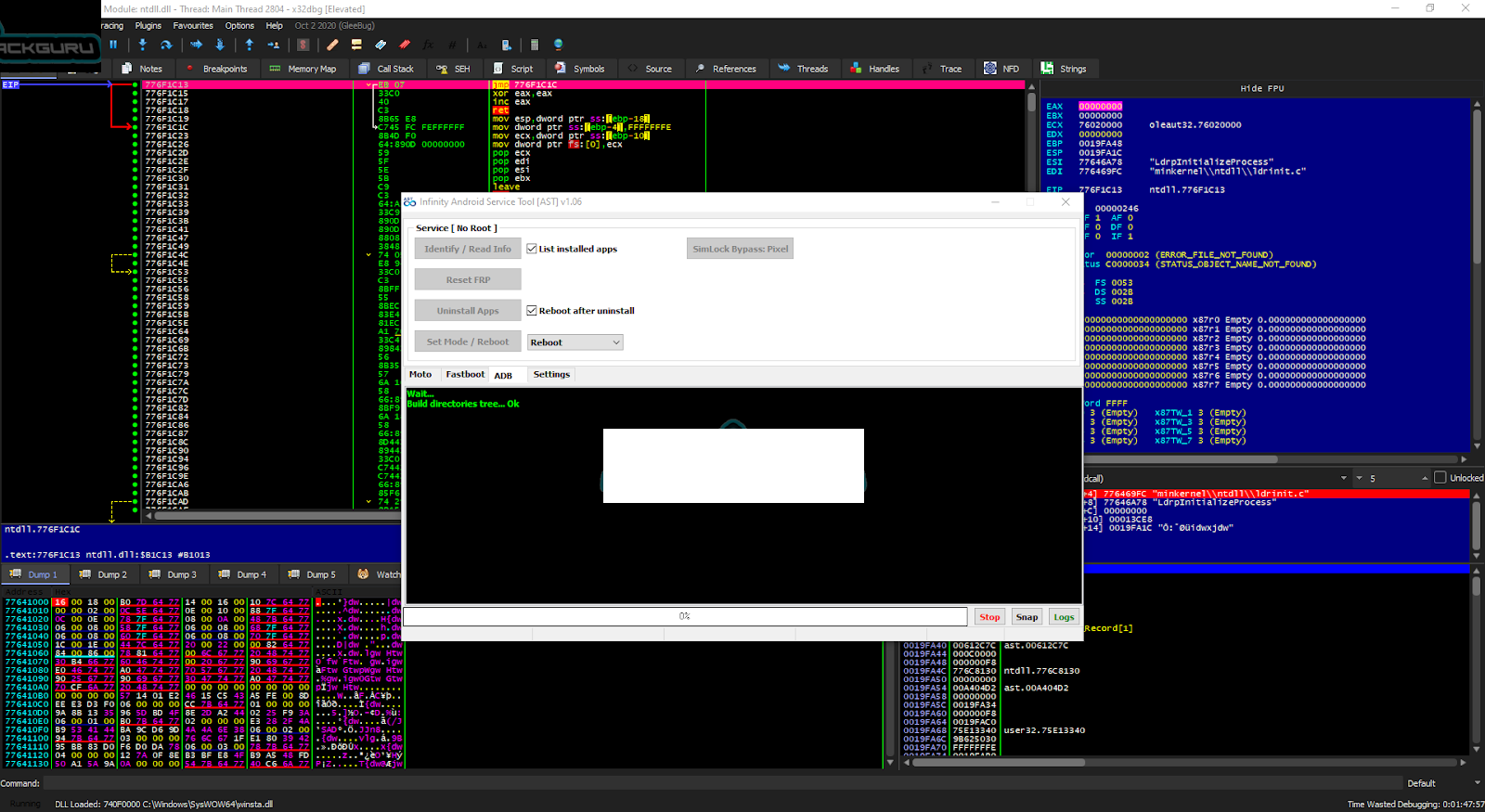Click the Trace Over toolbar icon
Image resolution: width=1485 pixels, height=812 pixels.
pyautogui.click(x=220, y=45)
